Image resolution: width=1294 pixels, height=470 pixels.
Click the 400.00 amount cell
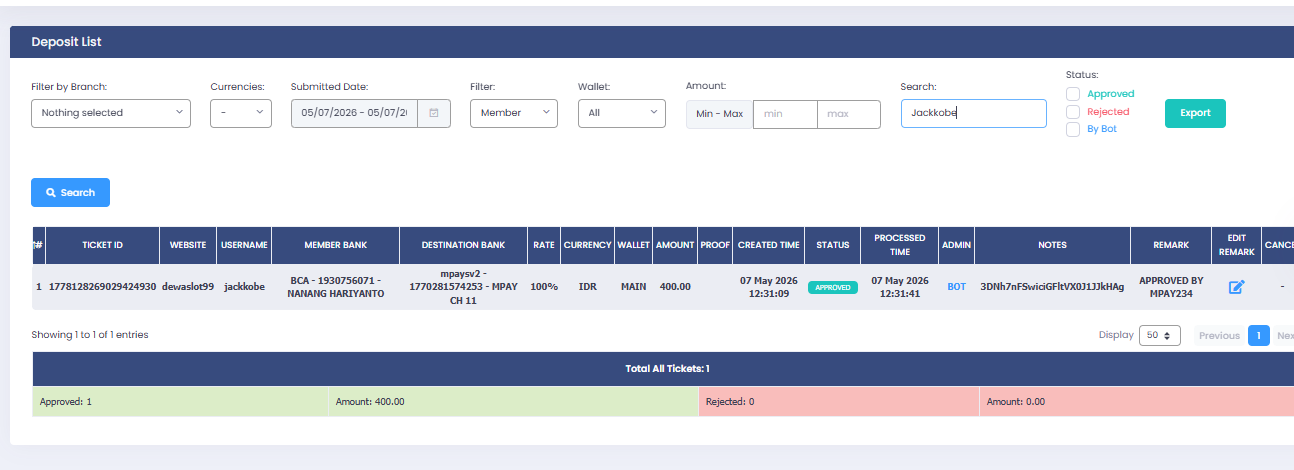pos(675,287)
